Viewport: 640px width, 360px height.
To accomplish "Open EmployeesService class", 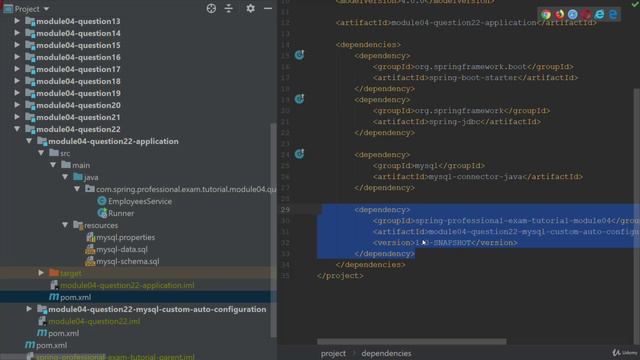I will [140, 201].
